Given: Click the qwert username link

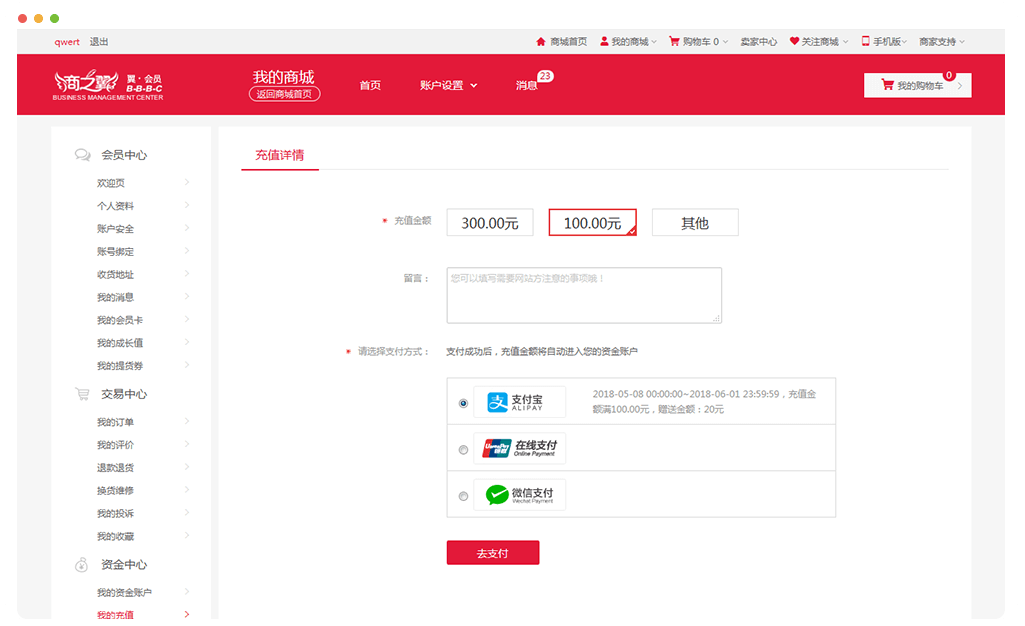Looking at the screenshot, I should point(67,42).
